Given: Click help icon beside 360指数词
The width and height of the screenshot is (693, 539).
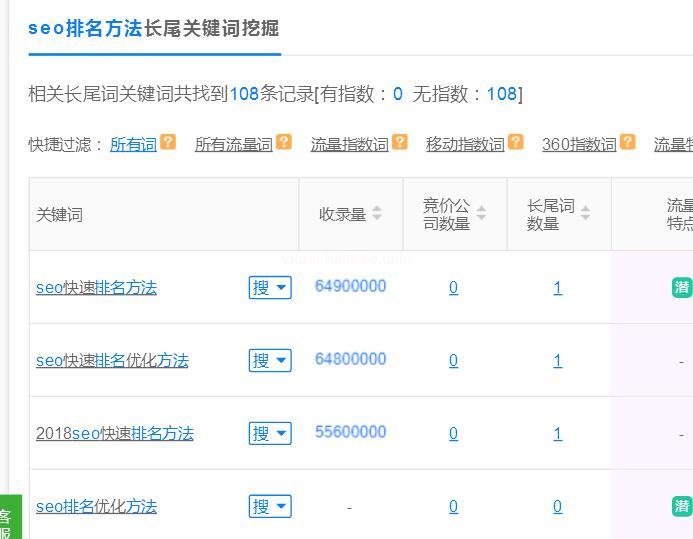Looking at the screenshot, I should (628, 143).
